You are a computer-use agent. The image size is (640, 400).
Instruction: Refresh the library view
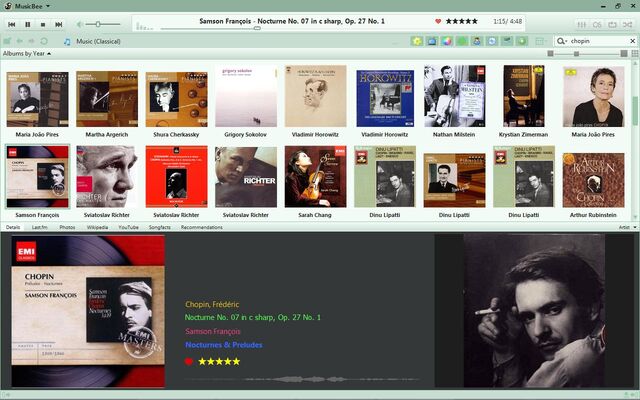(44, 41)
